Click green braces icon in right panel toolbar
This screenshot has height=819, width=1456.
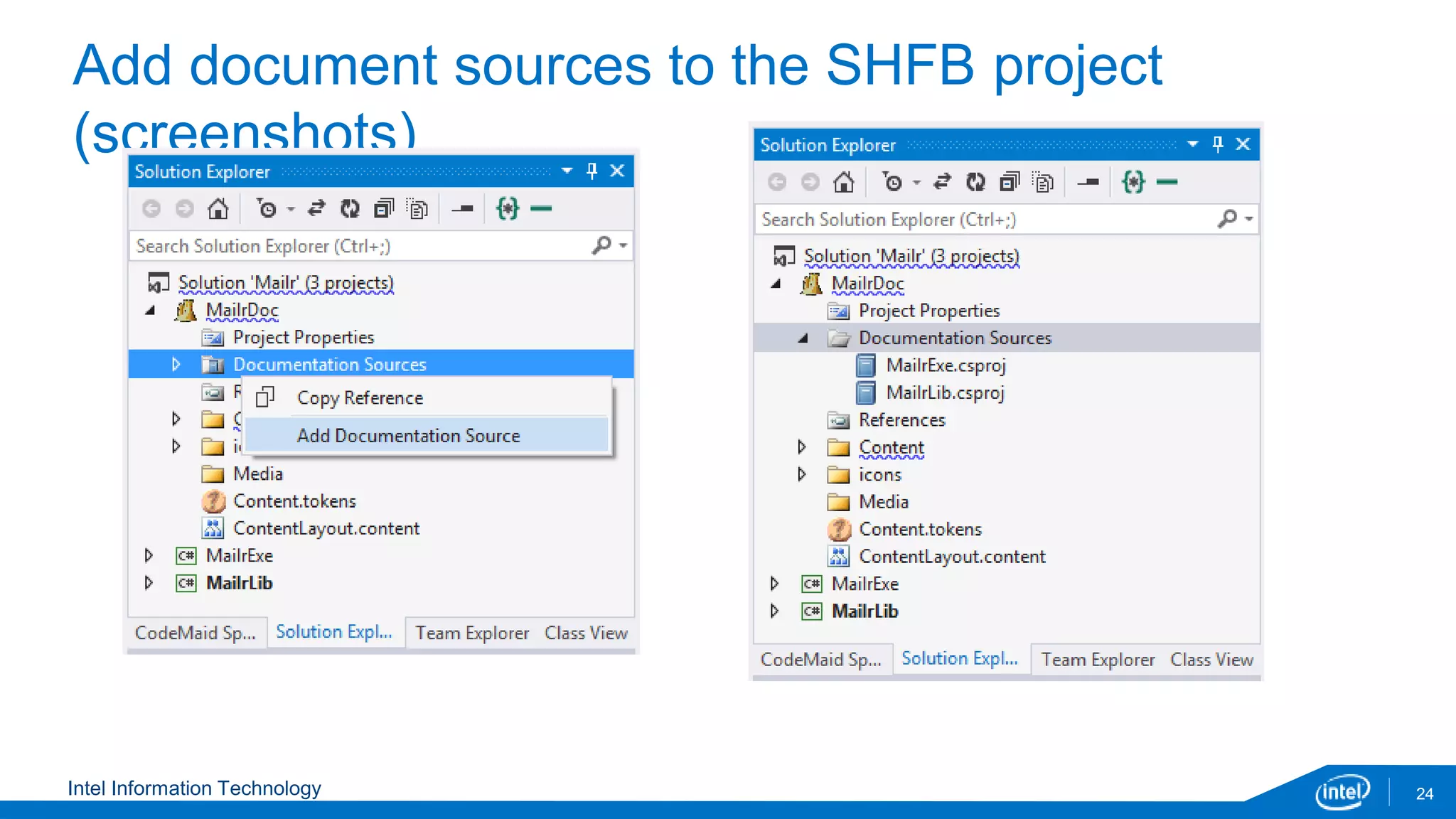(x=1133, y=182)
